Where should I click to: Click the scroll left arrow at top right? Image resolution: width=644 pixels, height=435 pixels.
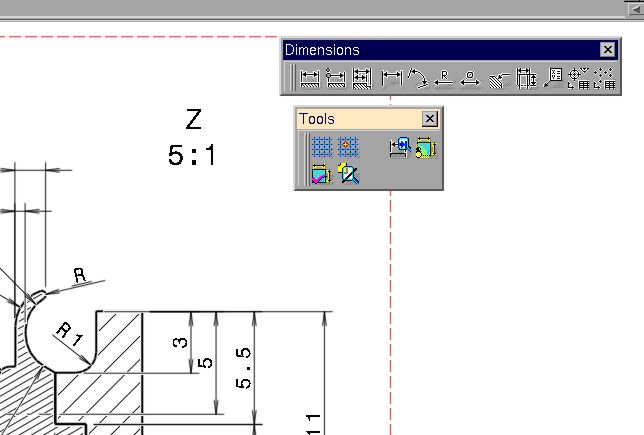[x=635, y=9]
